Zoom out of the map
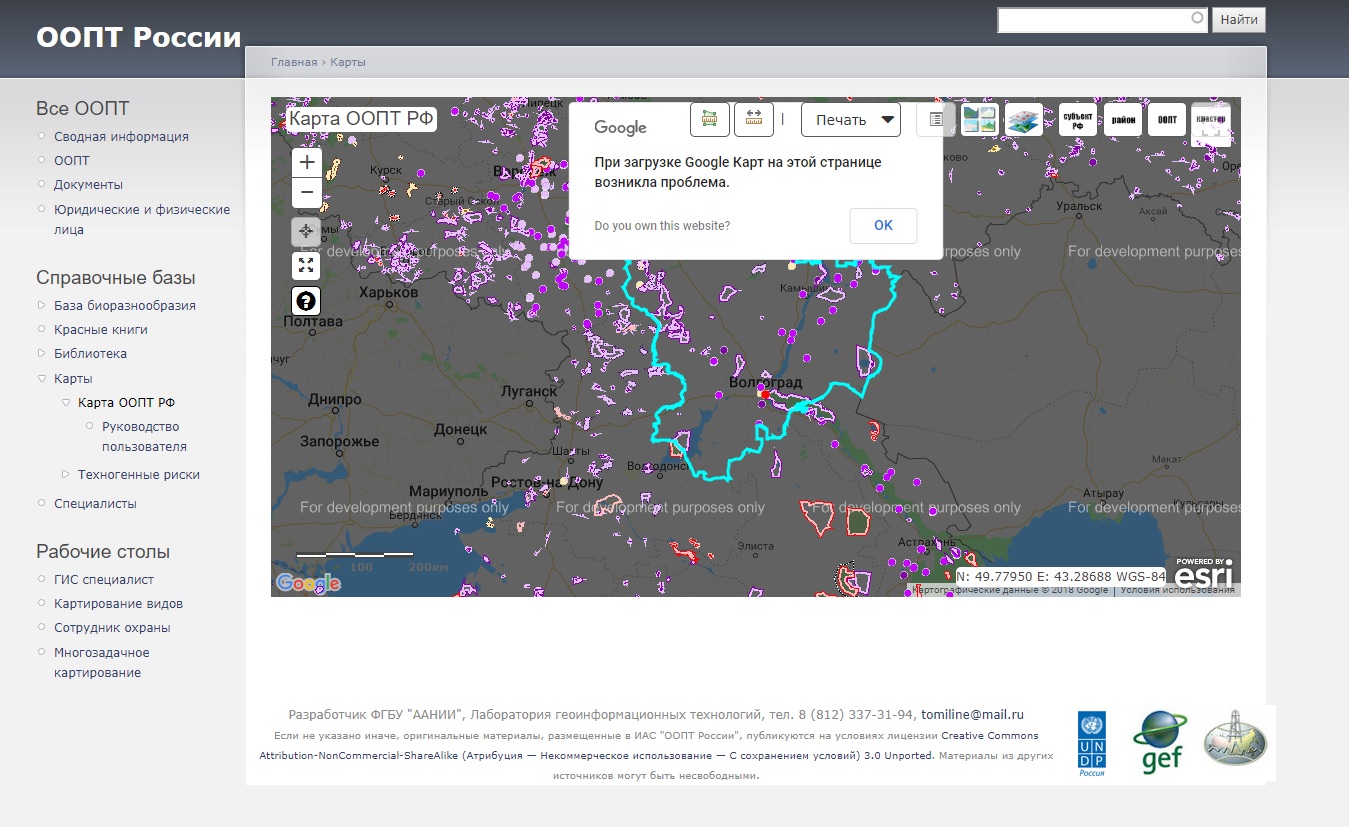This screenshot has width=1349, height=827. pos(307,192)
